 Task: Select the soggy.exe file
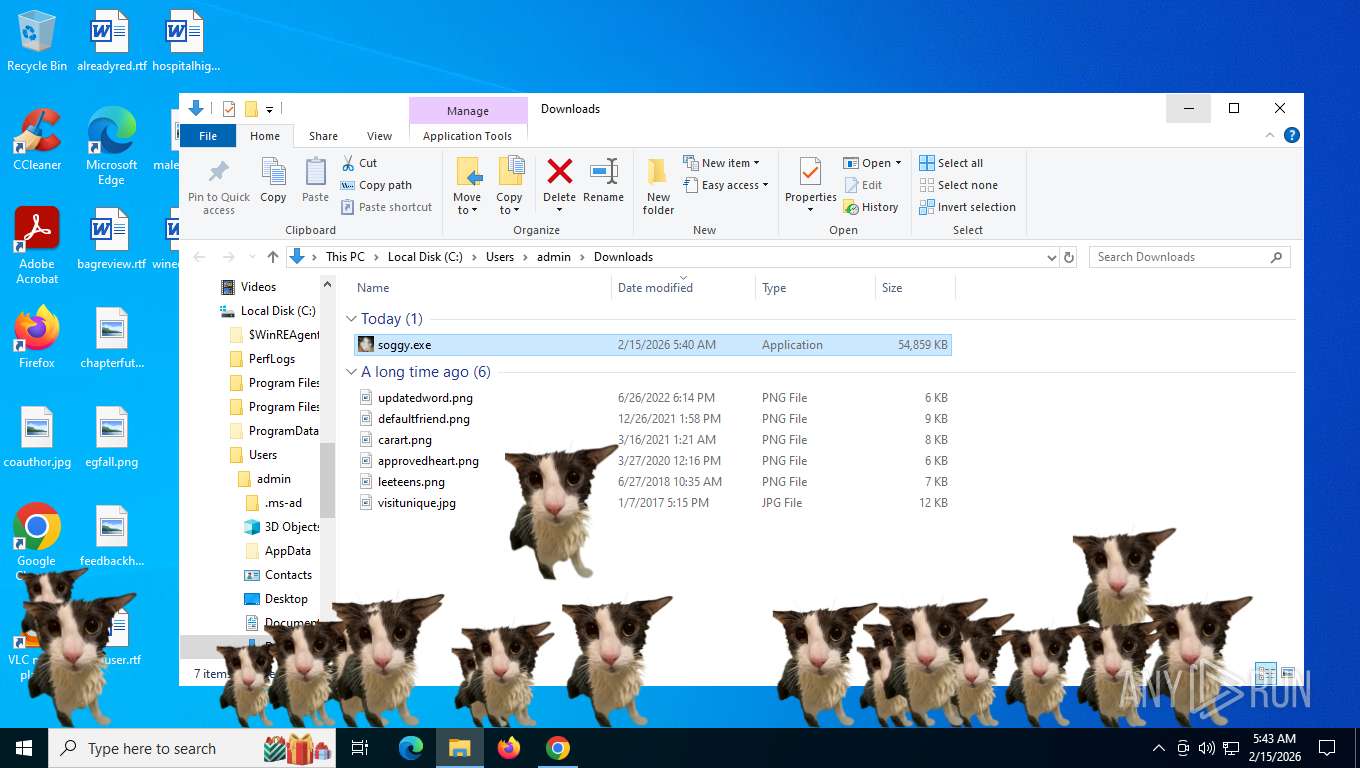click(x=653, y=345)
